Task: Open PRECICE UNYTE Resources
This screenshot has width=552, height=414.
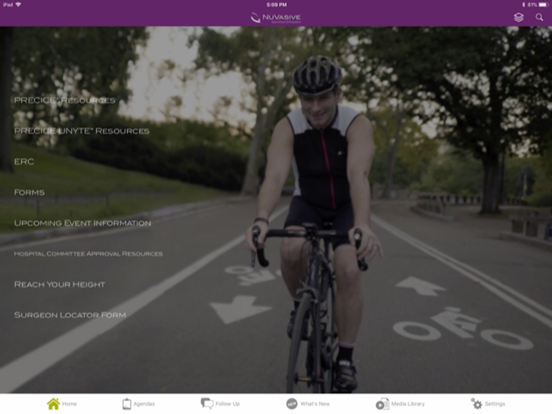Action: [82, 131]
